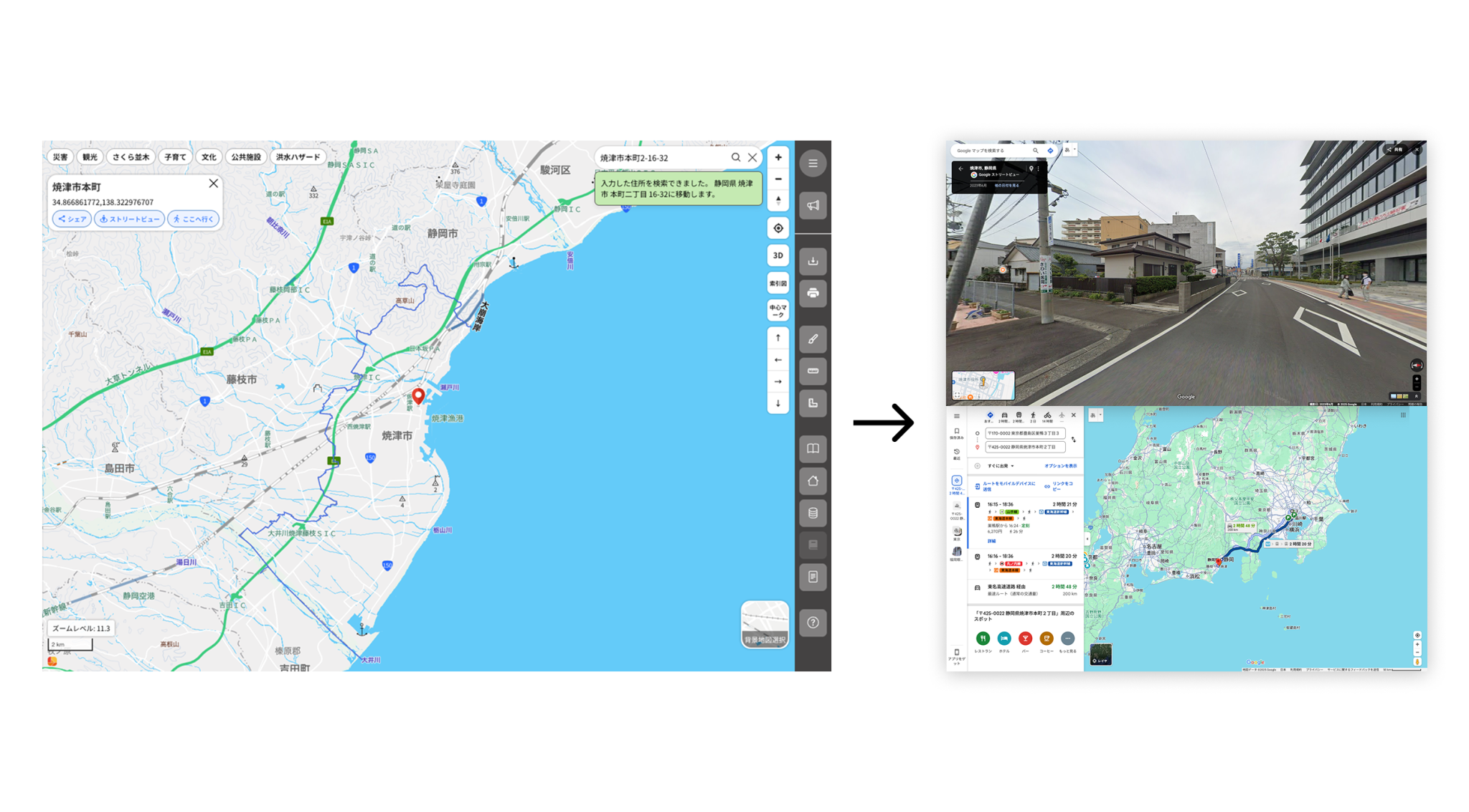Expand オプションを表示 route options
This screenshot has height=812, width=1469.
1061,466
